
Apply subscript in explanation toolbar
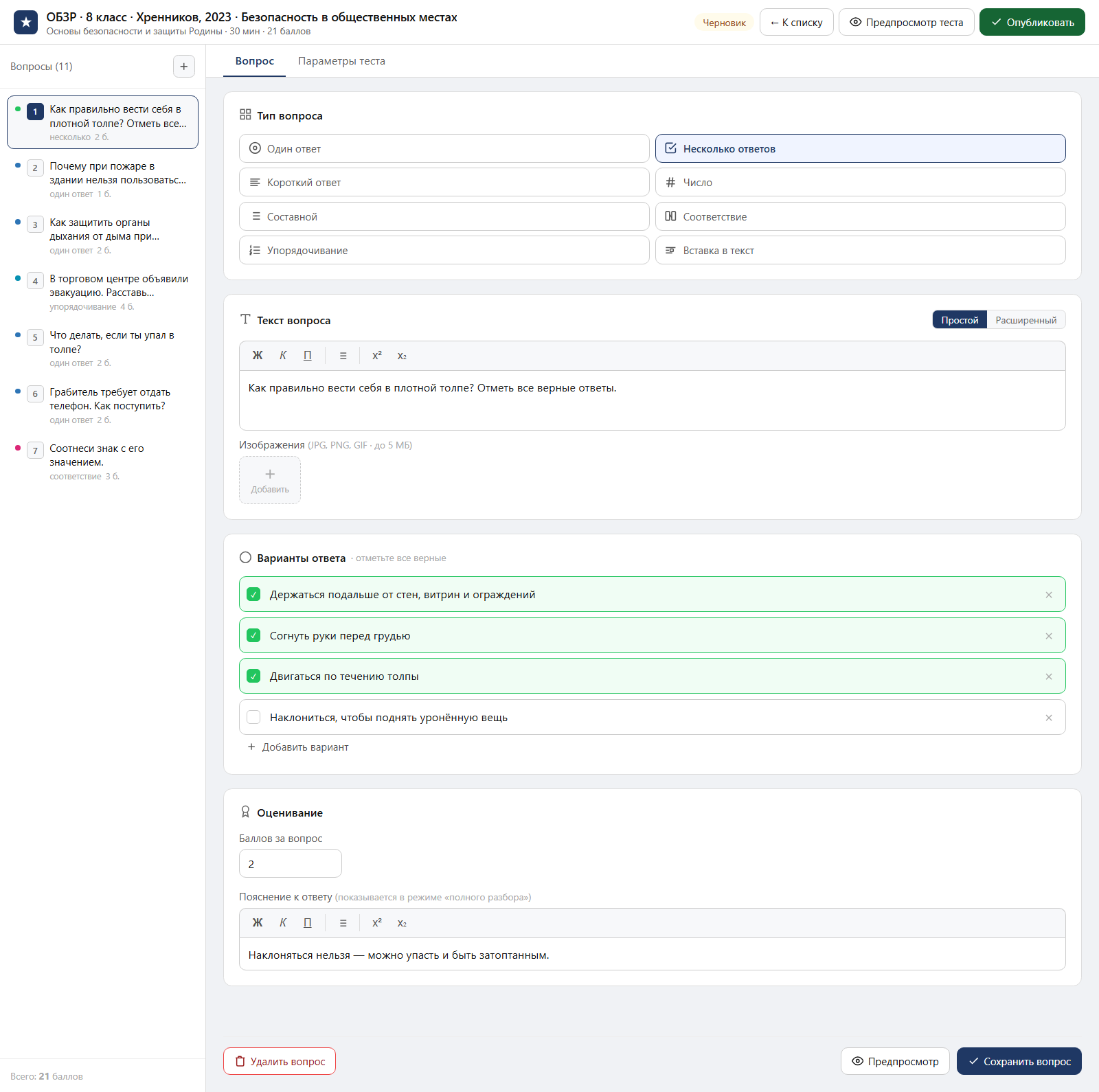click(402, 923)
